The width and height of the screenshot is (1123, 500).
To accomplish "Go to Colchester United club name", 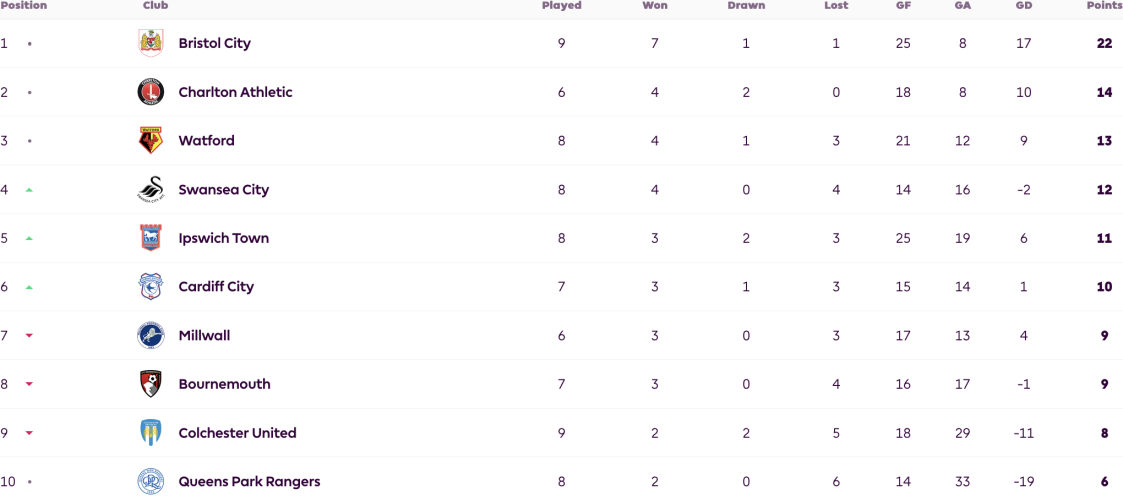I will point(237,433).
